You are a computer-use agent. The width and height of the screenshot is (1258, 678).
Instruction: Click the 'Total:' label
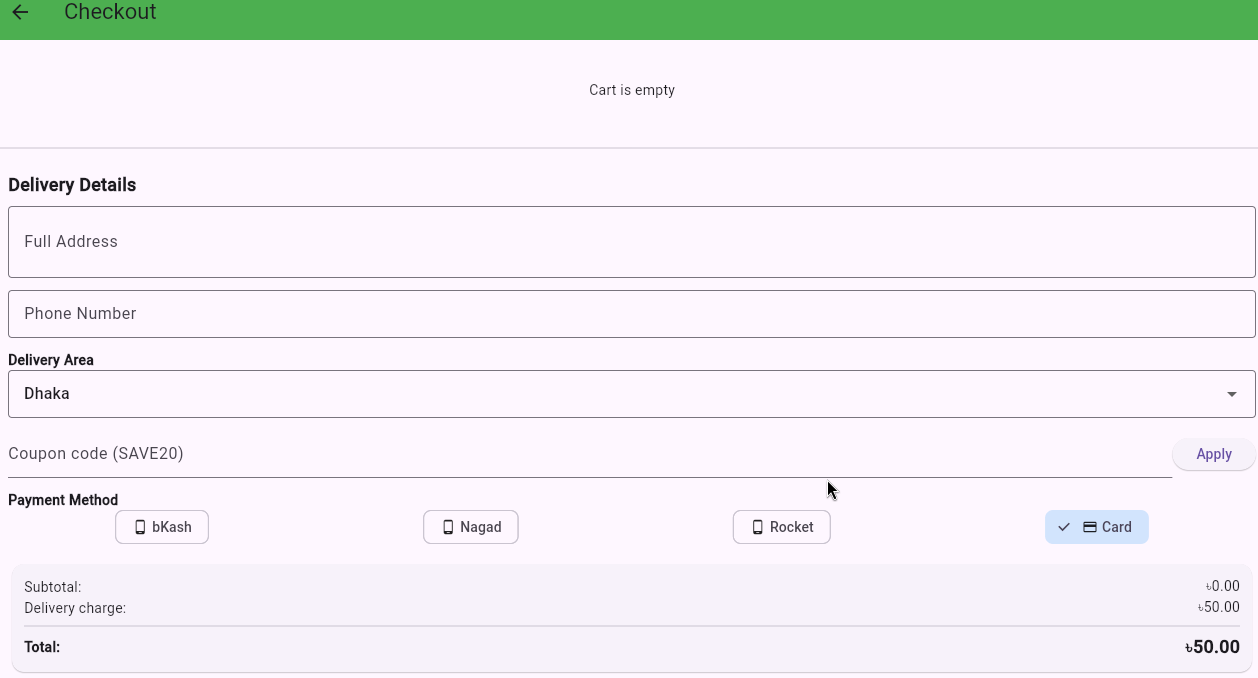pyautogui.click(x=42, y=647)
